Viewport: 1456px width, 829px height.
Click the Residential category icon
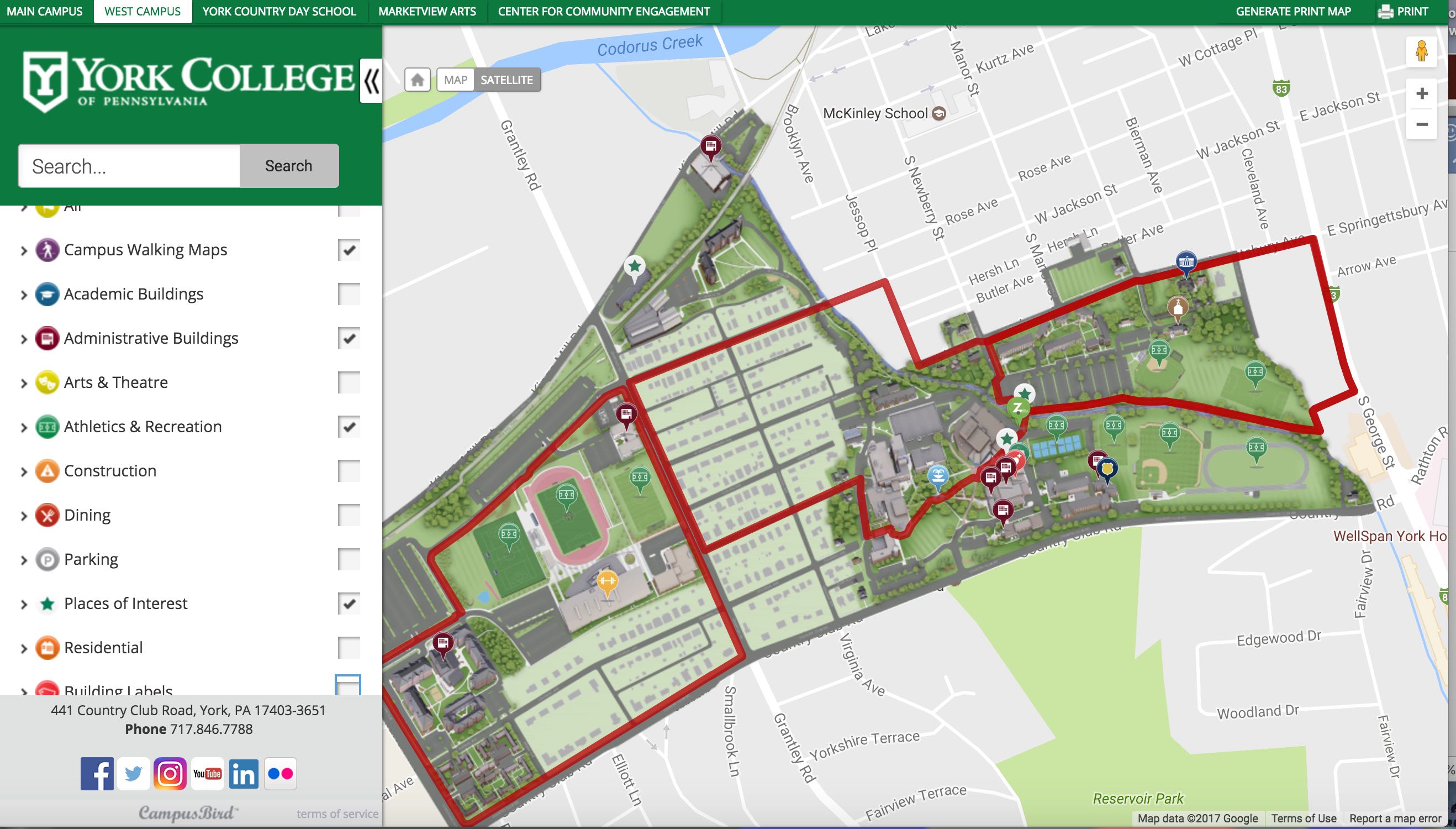coord(47,648)
